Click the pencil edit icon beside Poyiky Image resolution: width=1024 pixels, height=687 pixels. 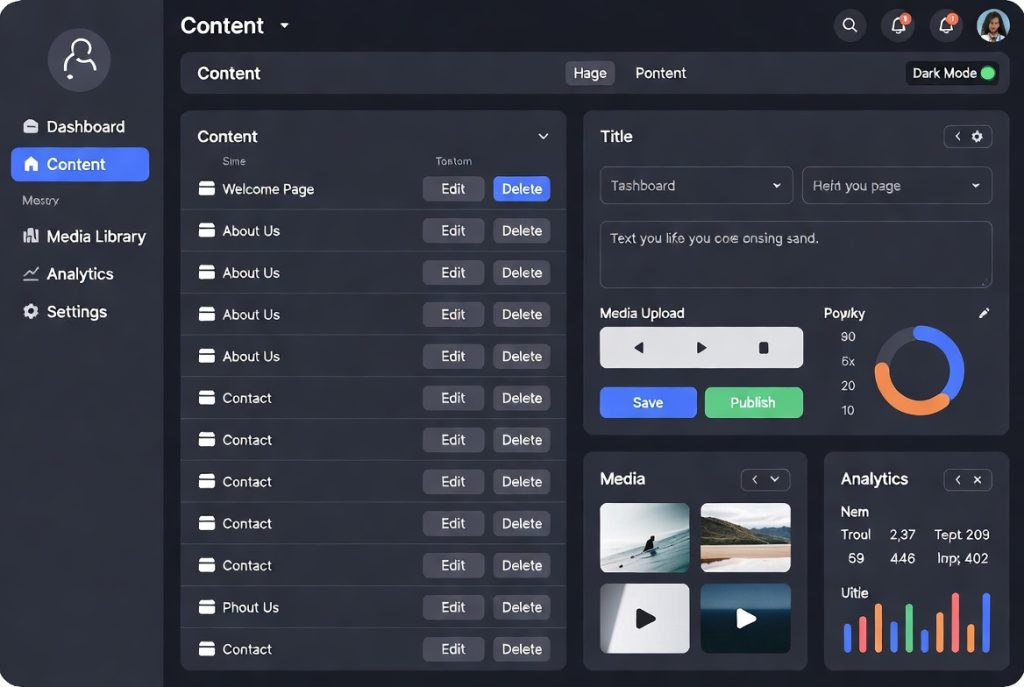tap(984, 313)
